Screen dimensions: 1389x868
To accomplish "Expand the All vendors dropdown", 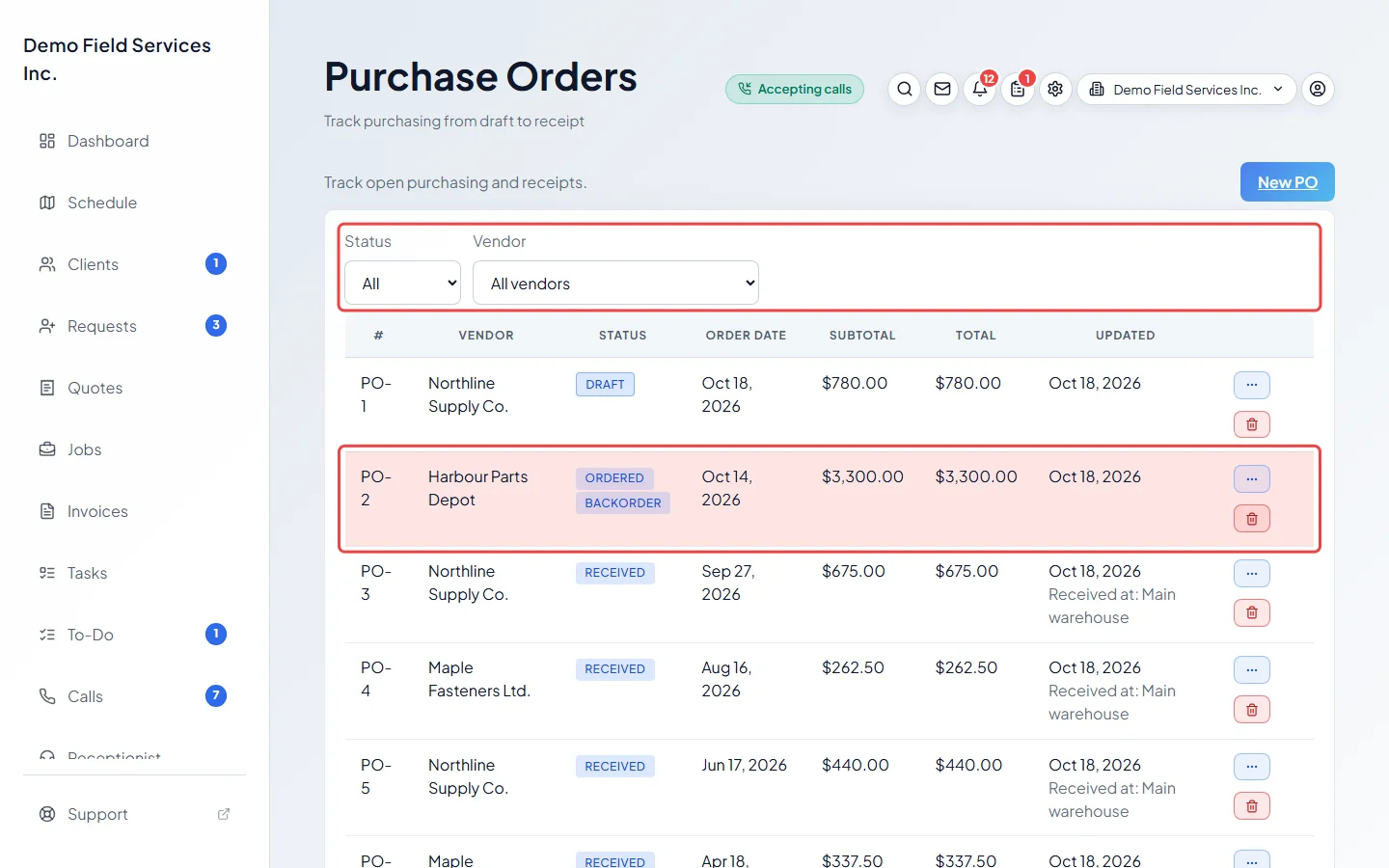I will (x=615, y=283).
